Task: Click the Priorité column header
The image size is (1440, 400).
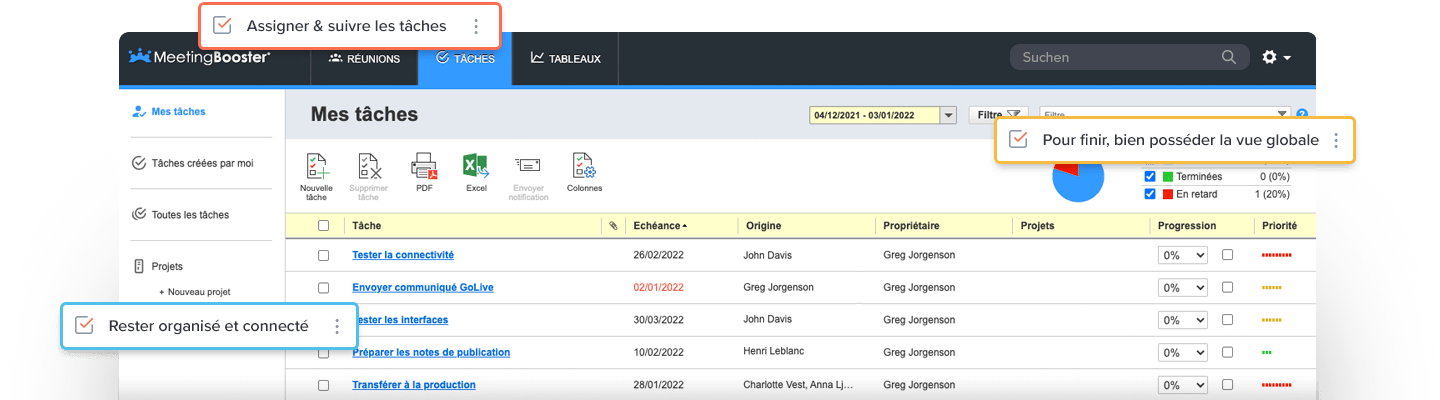Action: tap(1280, 226)
